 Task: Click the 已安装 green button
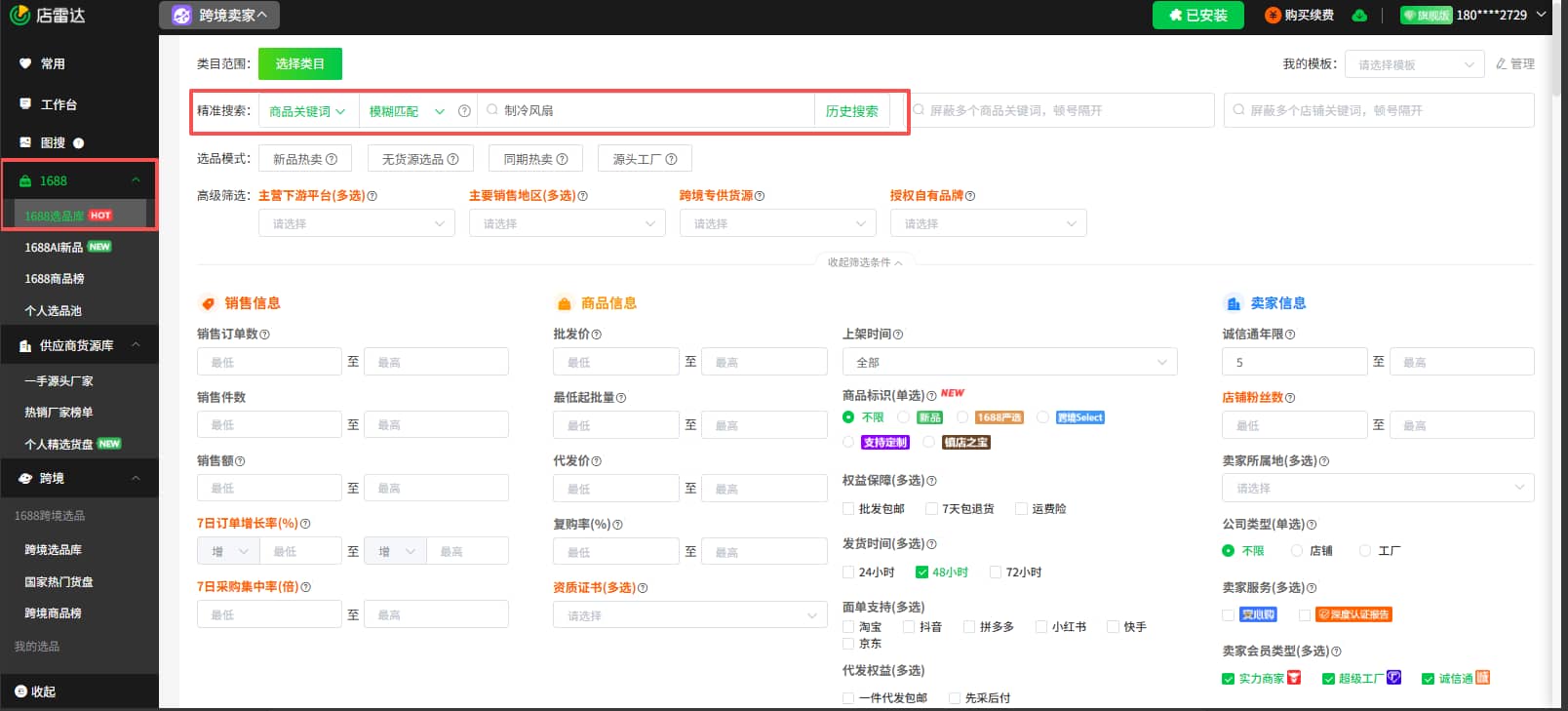1198,15
